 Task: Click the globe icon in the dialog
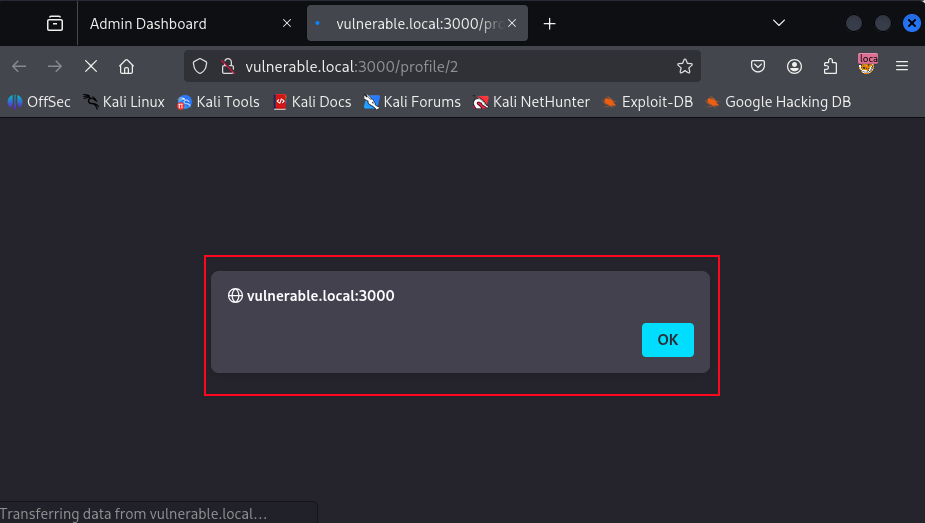tap(235, 295)
